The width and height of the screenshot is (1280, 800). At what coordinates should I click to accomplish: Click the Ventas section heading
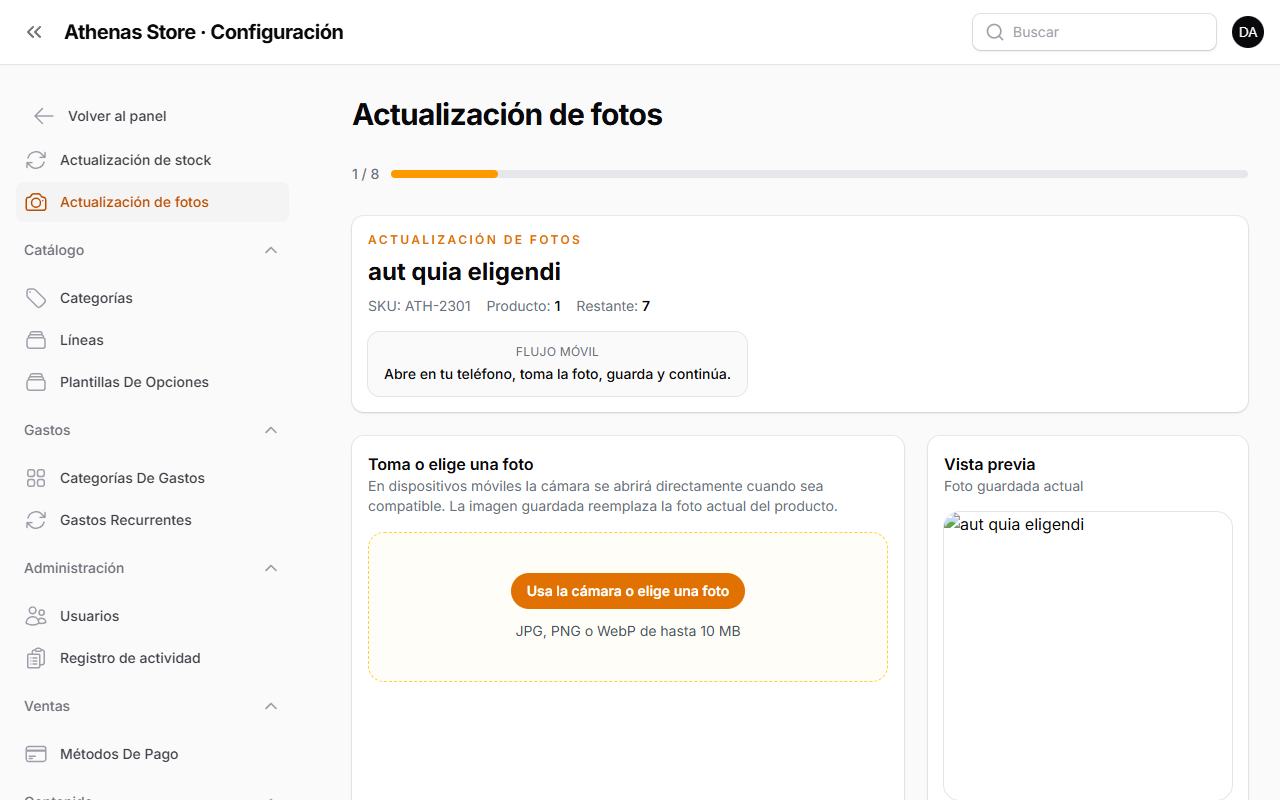pos(47,706)
